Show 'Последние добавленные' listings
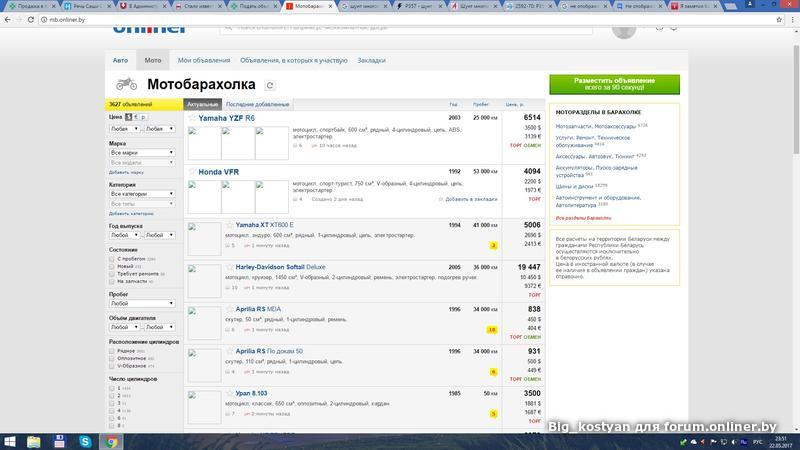The width and height of the screenshot is (800, 450). coord(258,104)
